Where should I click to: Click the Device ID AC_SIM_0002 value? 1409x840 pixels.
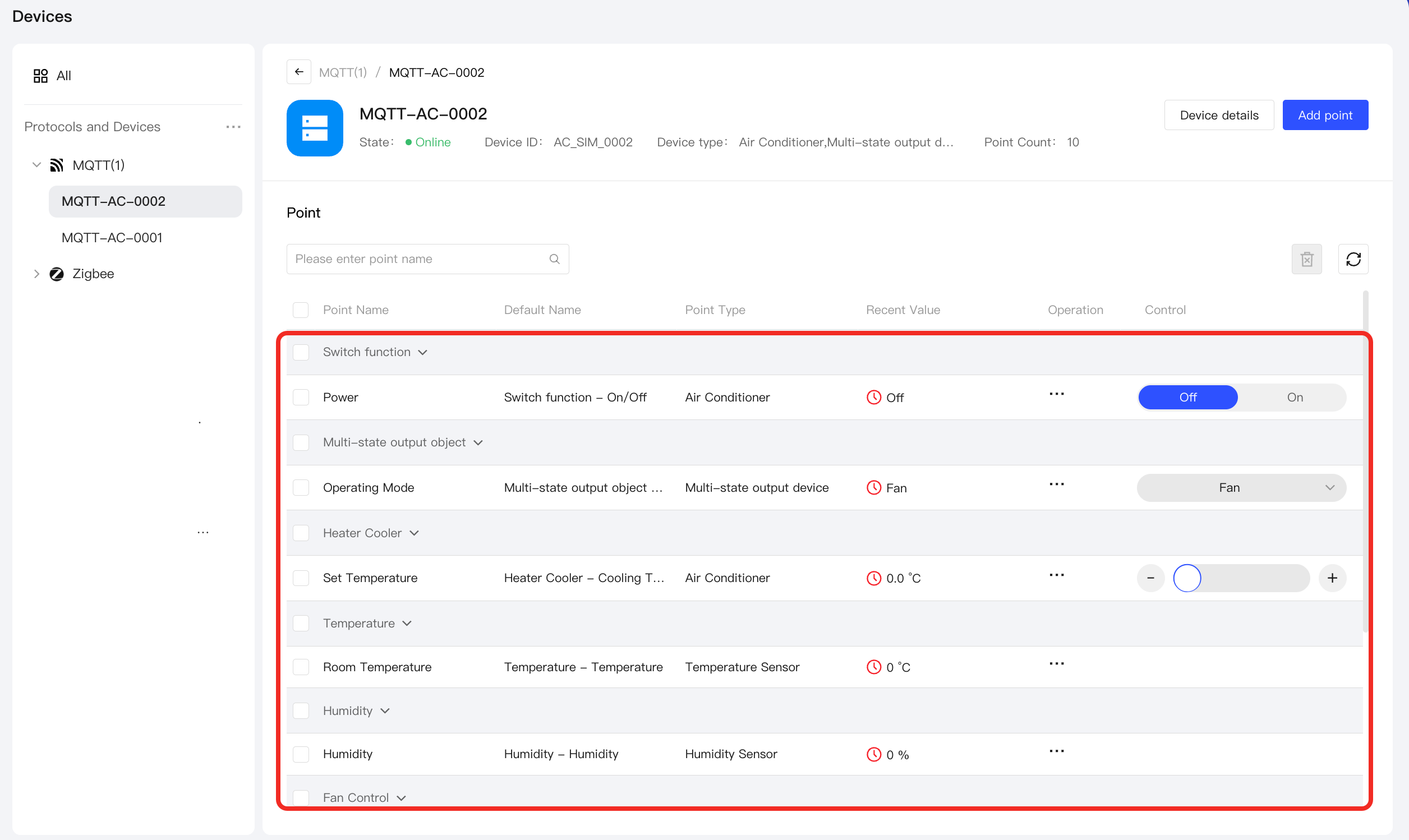click(x=593, y=142)
